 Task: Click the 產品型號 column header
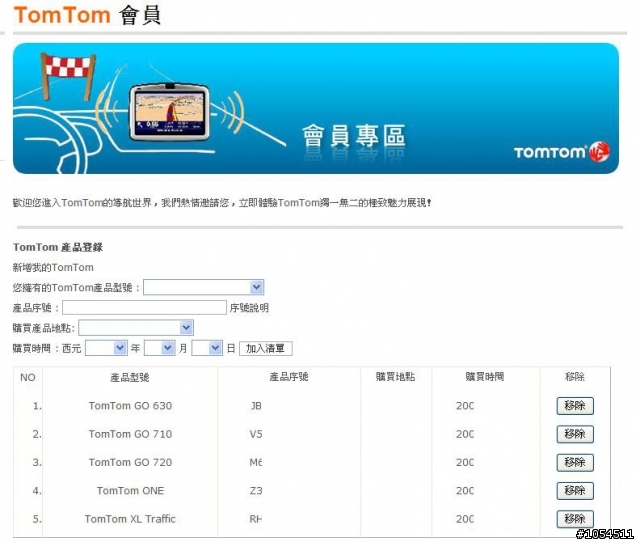click(x=130, y=378)
